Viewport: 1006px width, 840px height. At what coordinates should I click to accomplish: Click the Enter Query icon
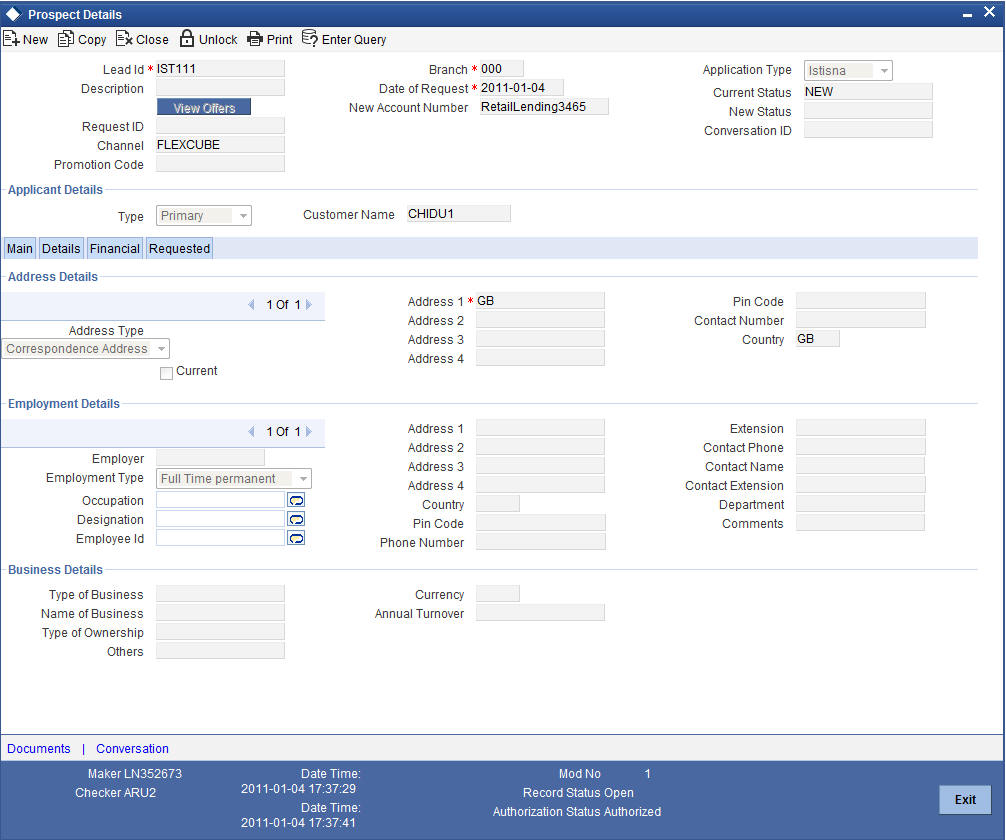[310, 39]
